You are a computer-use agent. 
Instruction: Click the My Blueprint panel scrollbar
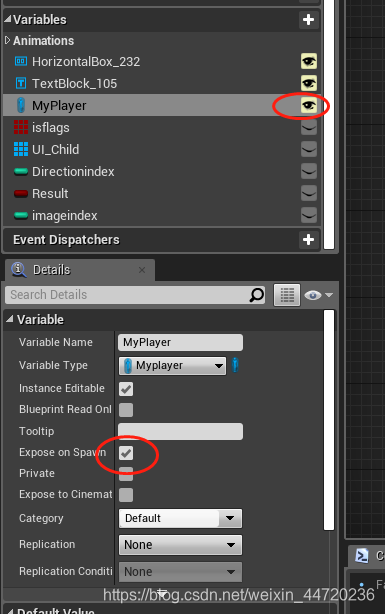(329, 125)
